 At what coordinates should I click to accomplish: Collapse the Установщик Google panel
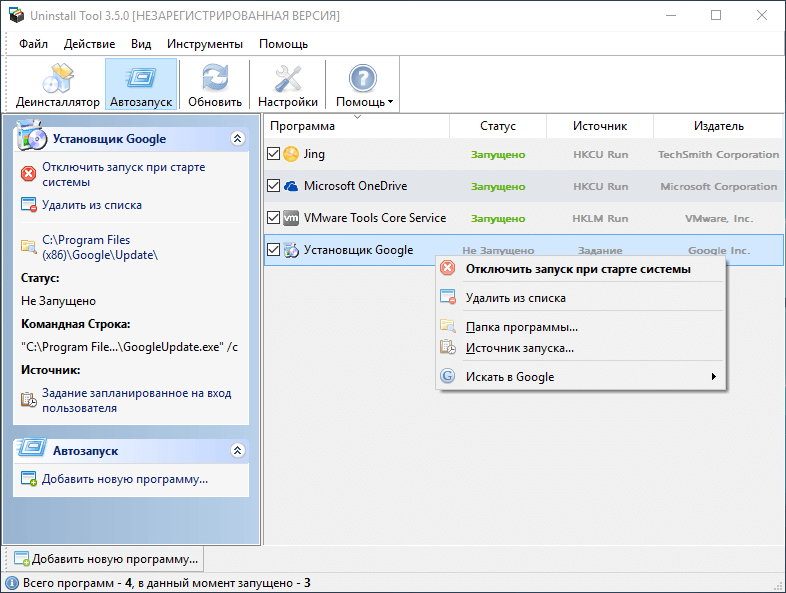pyautogui.click(x=237, y=139)
